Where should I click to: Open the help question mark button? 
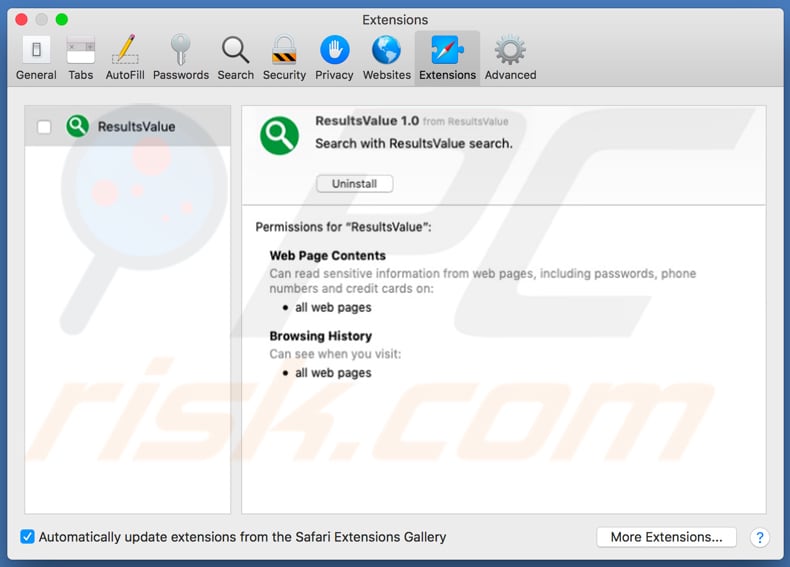tap(759, 538)
